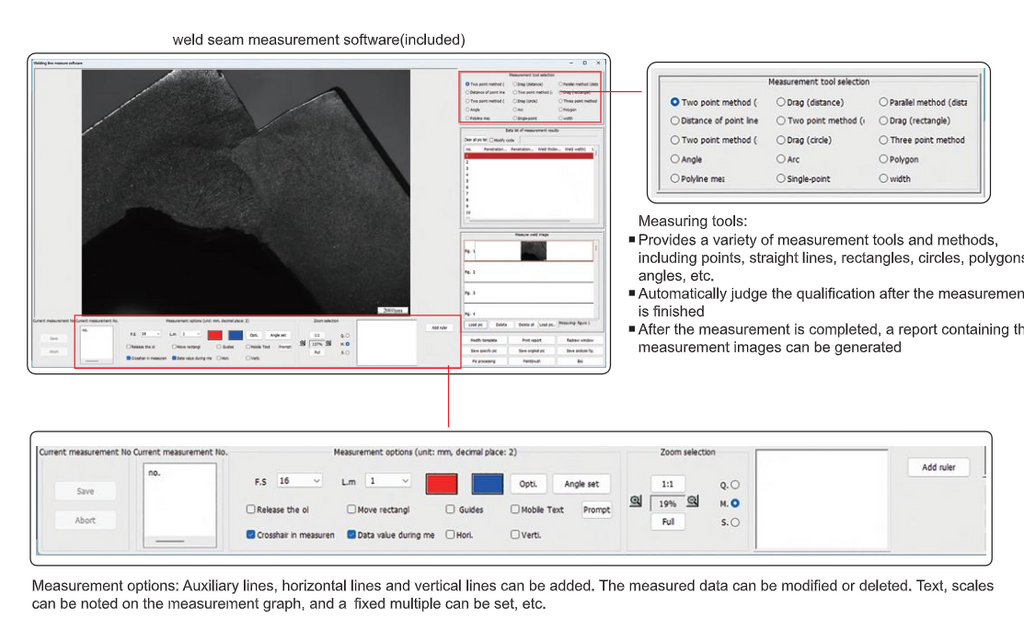Enable Release the ol checkbox in enlarged panel

(251, 509)
